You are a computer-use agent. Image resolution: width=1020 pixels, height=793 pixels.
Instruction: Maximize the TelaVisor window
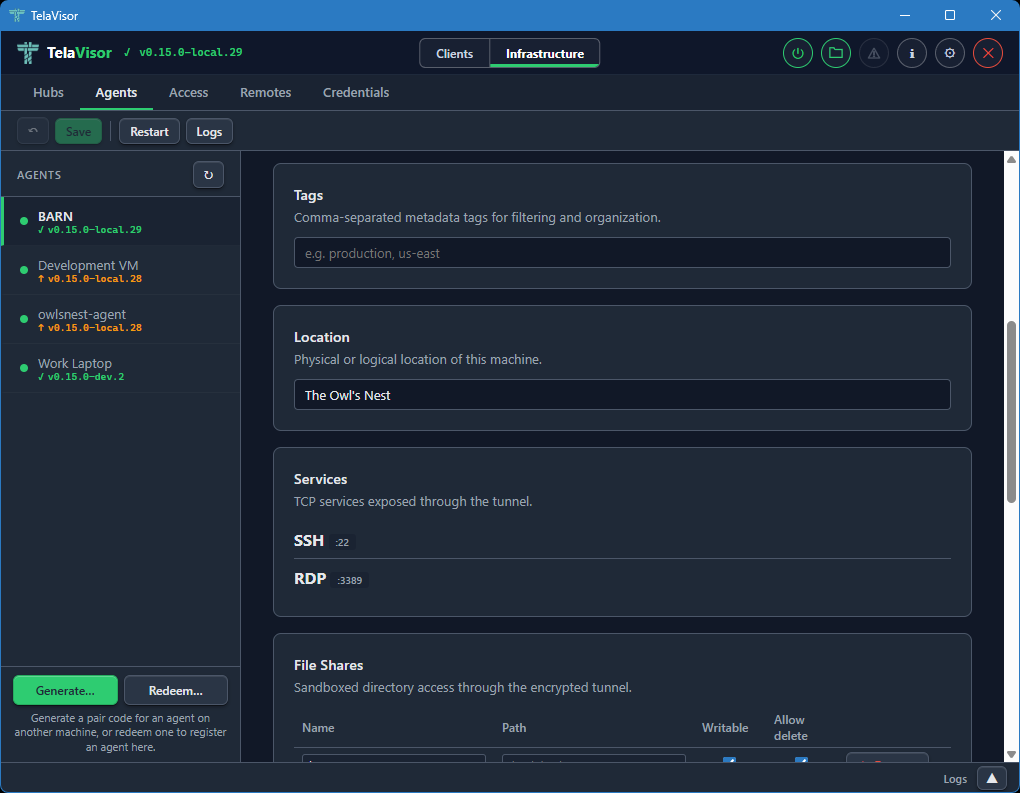950,15
